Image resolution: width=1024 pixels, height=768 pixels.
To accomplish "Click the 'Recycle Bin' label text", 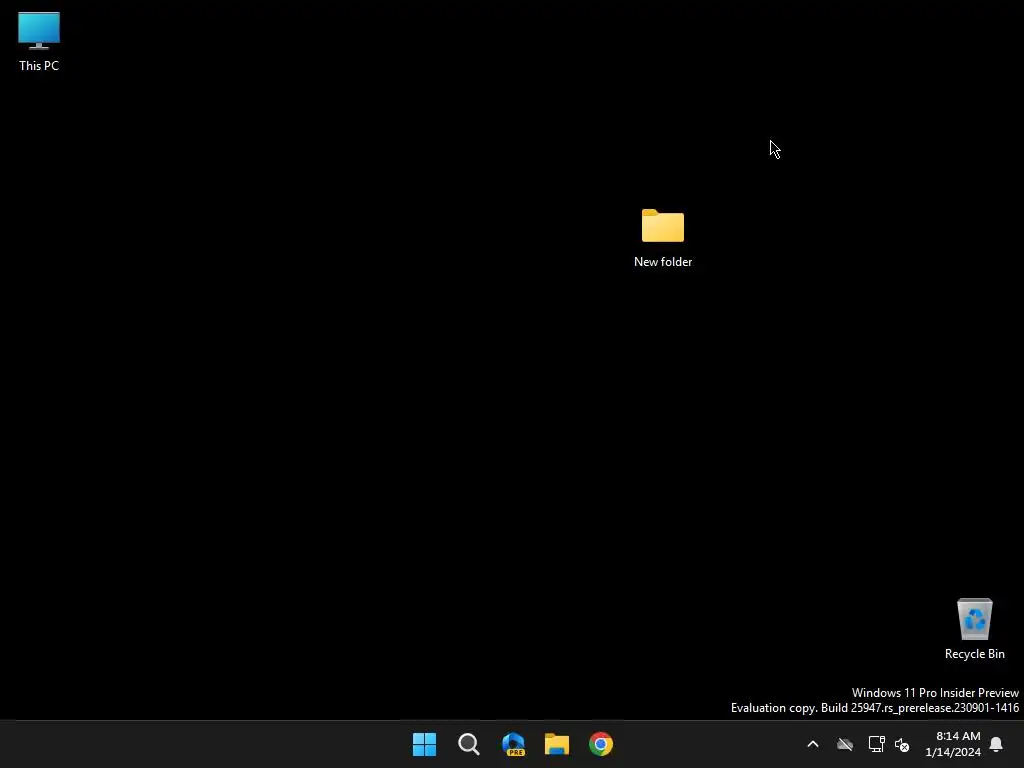I will coord(974,654).
